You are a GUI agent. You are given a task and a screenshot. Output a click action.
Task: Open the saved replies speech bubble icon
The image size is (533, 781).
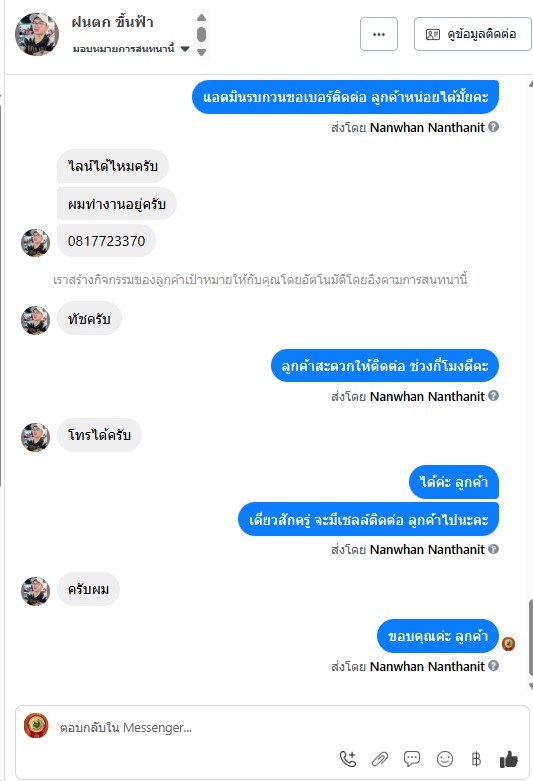[x=412, y=759]
